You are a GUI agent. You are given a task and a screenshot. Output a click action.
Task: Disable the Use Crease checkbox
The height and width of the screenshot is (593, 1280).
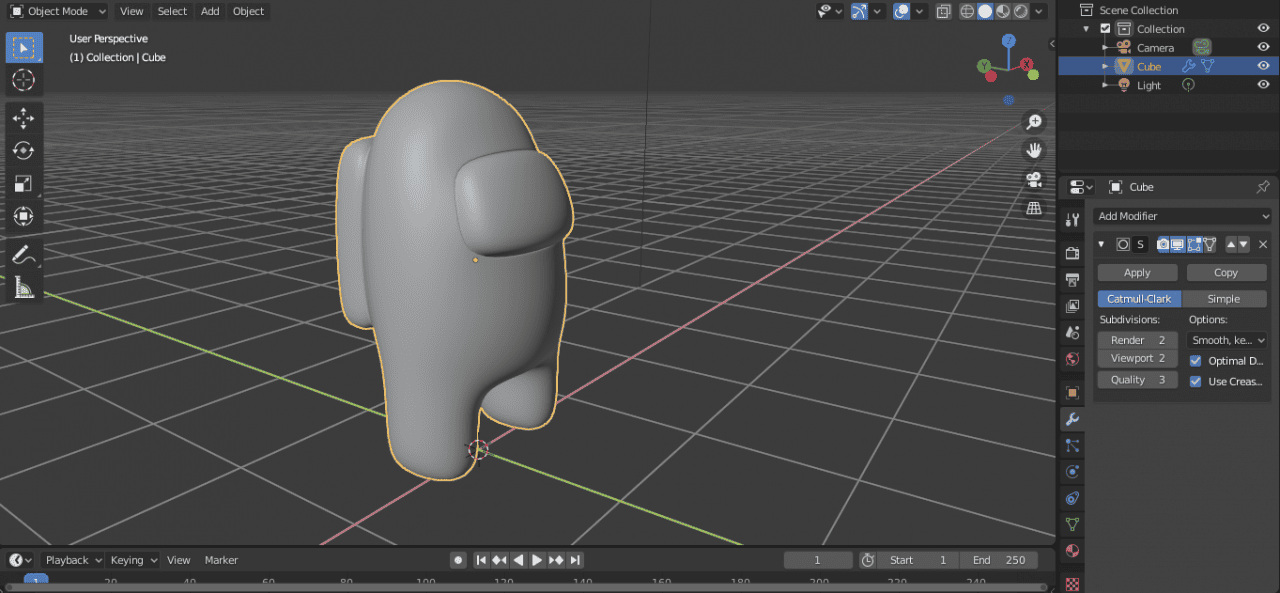coord(1196,381)
